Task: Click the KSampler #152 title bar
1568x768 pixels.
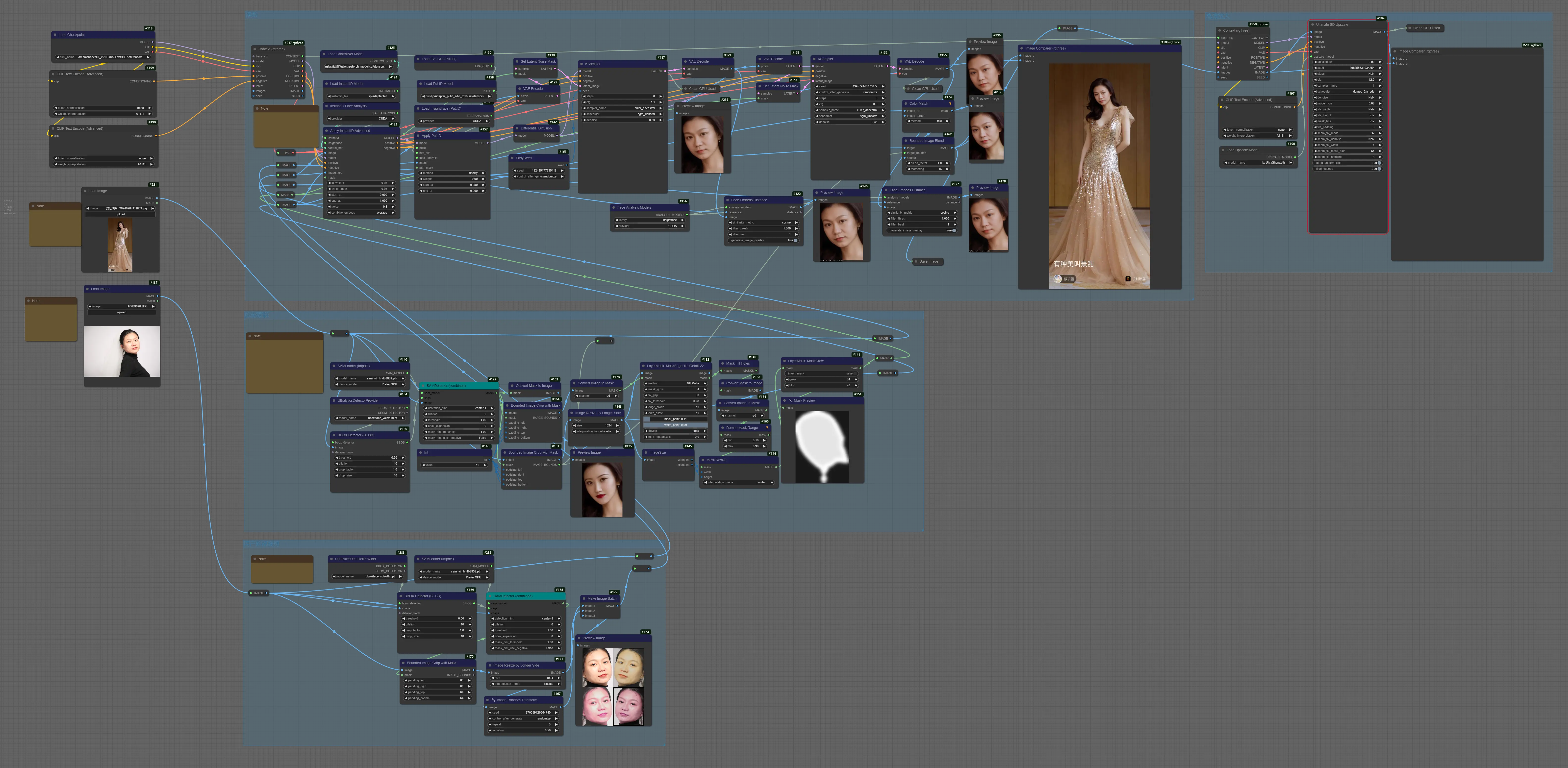Action: (850, 59)
